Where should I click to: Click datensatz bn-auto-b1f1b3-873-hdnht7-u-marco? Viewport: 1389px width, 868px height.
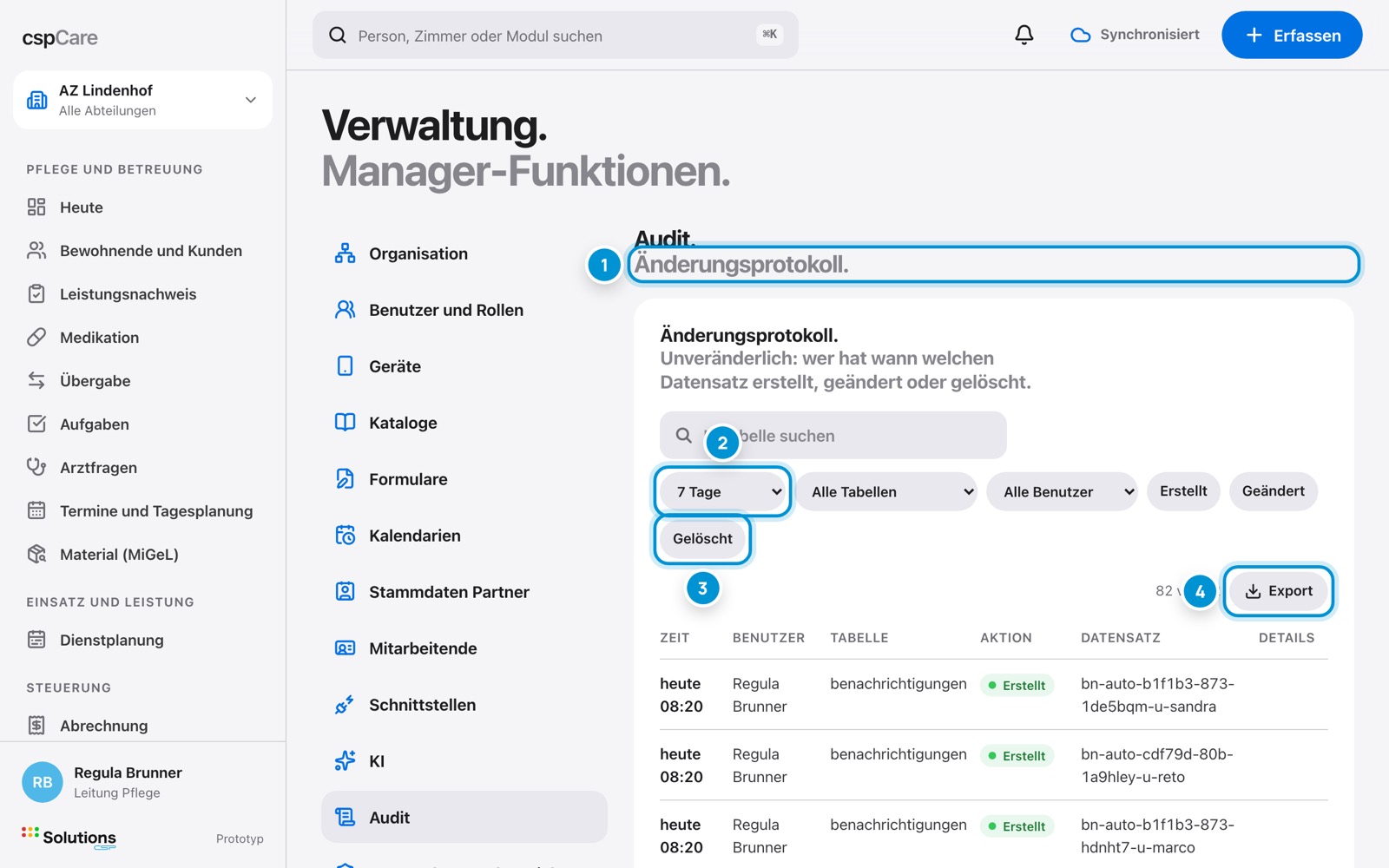[1157, 836]
